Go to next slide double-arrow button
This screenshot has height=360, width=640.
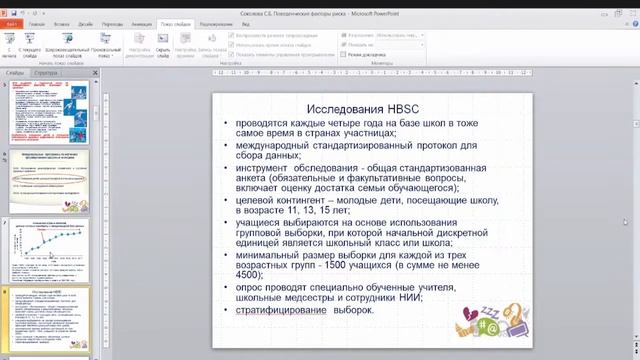click(x=636, y=352)
